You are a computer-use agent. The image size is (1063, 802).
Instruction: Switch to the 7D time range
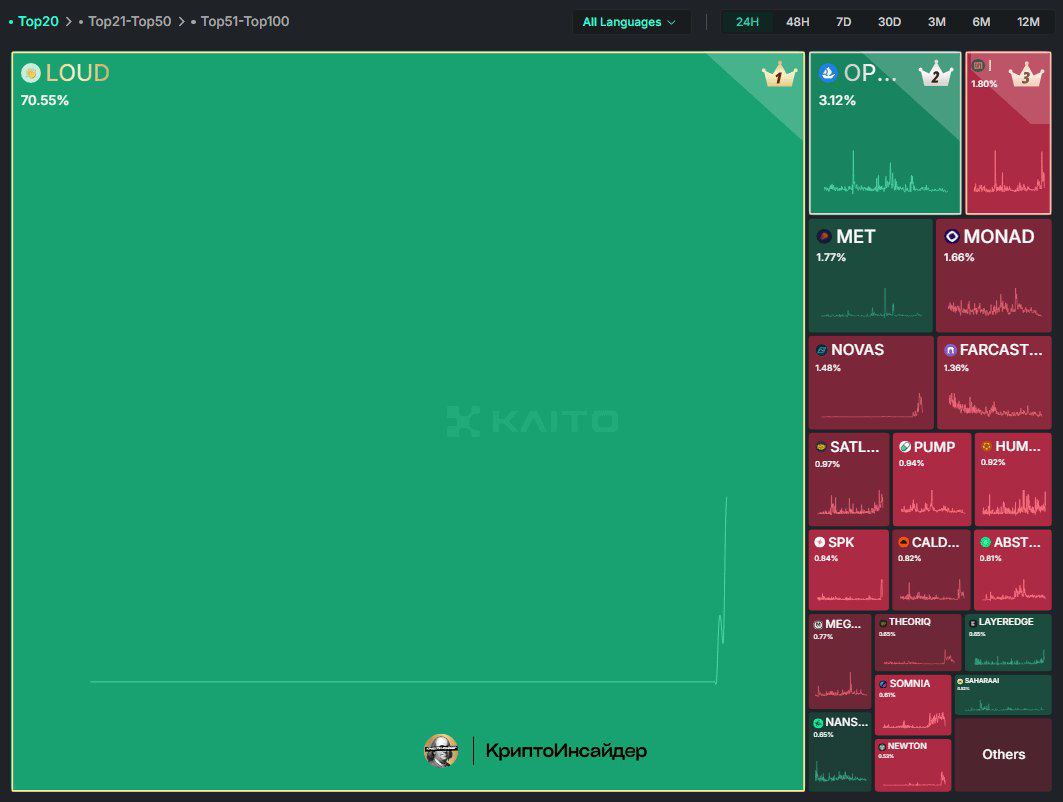(843, 22)
